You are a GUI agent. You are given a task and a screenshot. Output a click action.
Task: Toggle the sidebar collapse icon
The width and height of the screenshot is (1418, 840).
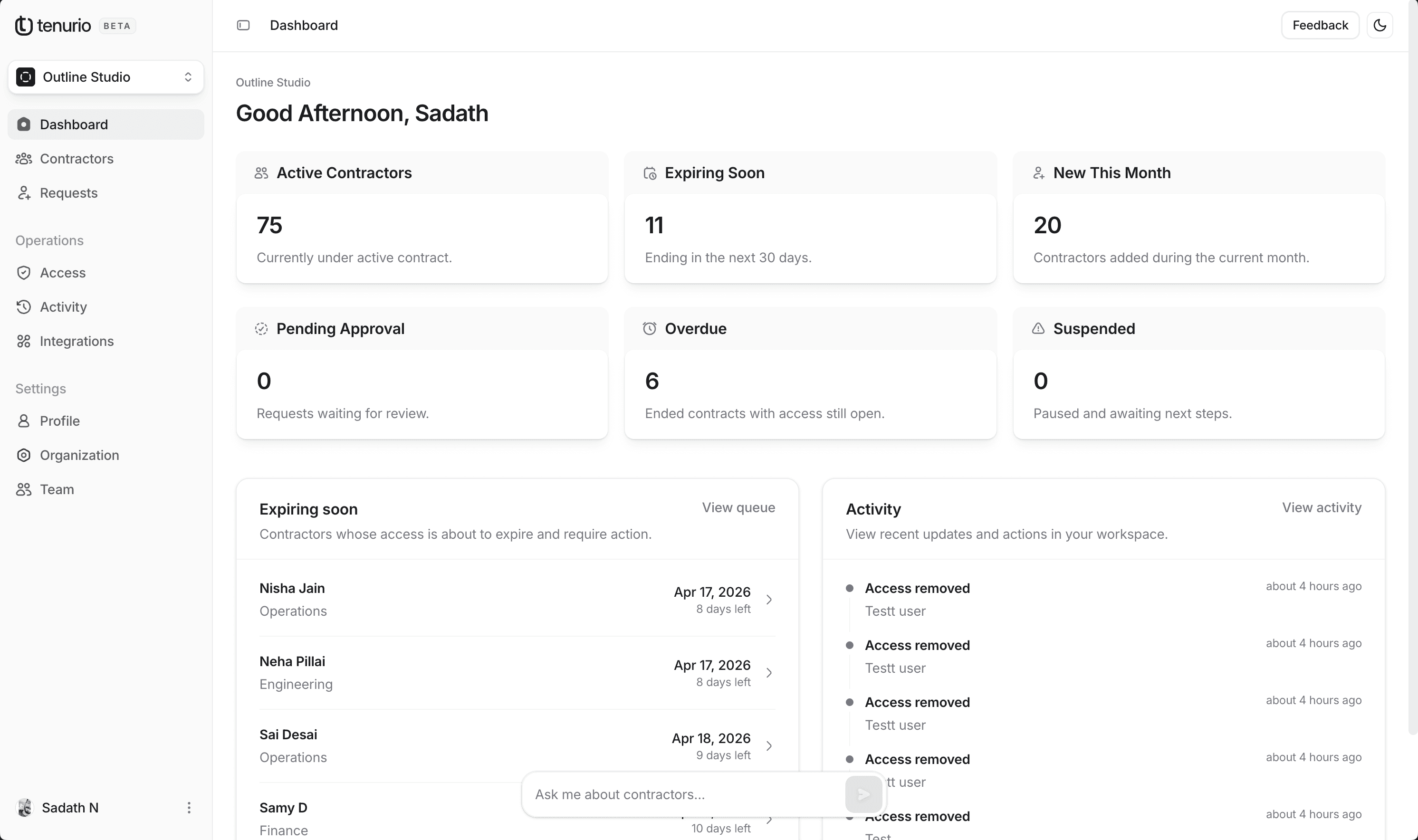[x=243, y=26]
